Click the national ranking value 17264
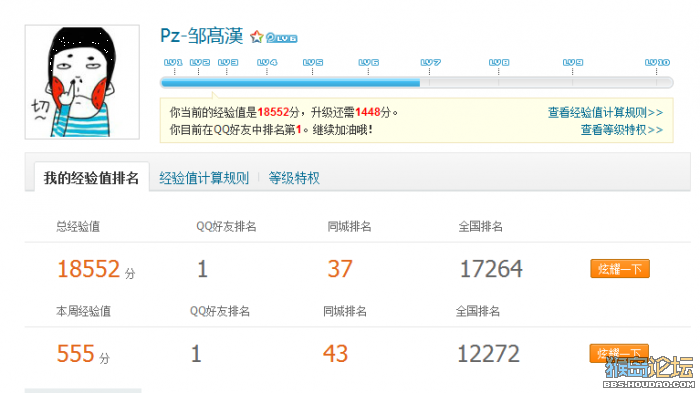The image size is (700, 393). pos(491,269)
